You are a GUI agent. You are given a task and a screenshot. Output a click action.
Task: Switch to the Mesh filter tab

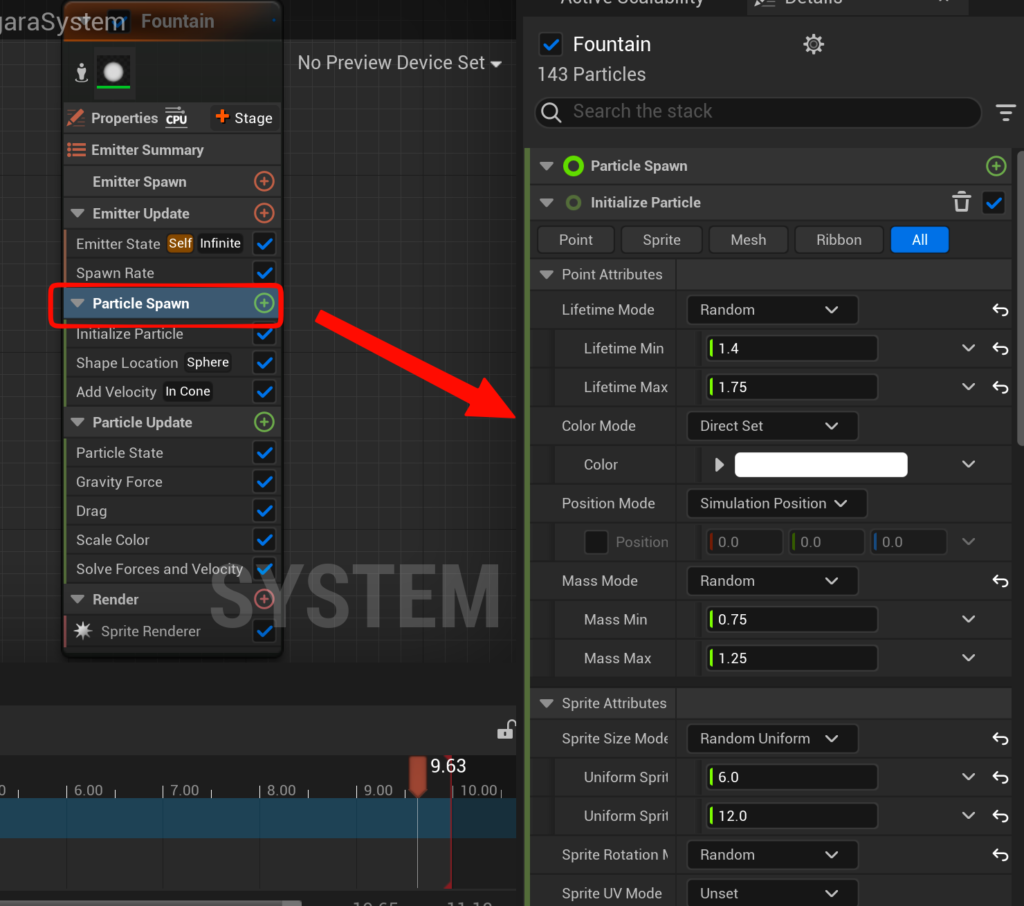tap(748, 240)
